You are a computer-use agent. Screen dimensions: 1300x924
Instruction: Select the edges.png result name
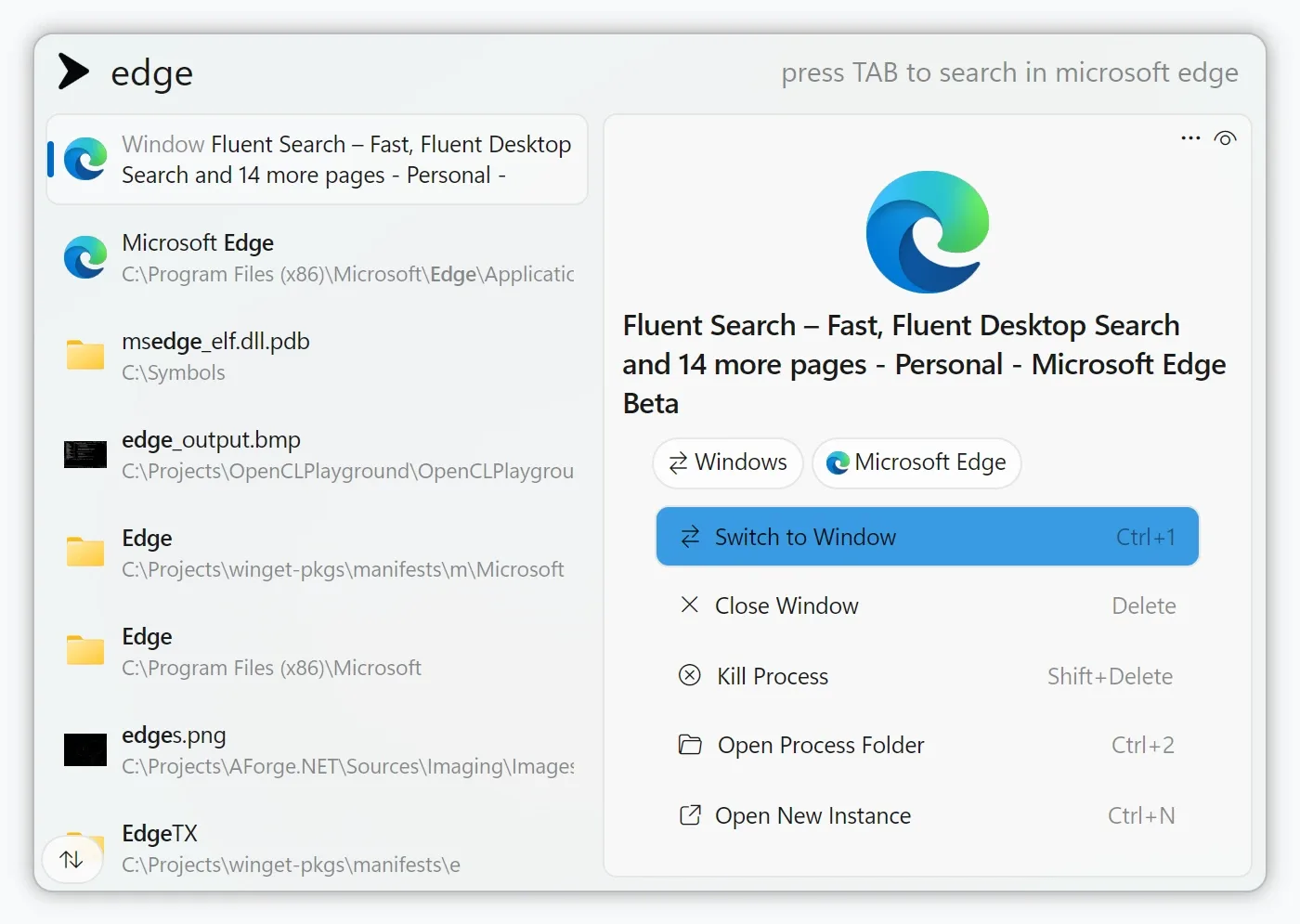(x=174, y=735)
